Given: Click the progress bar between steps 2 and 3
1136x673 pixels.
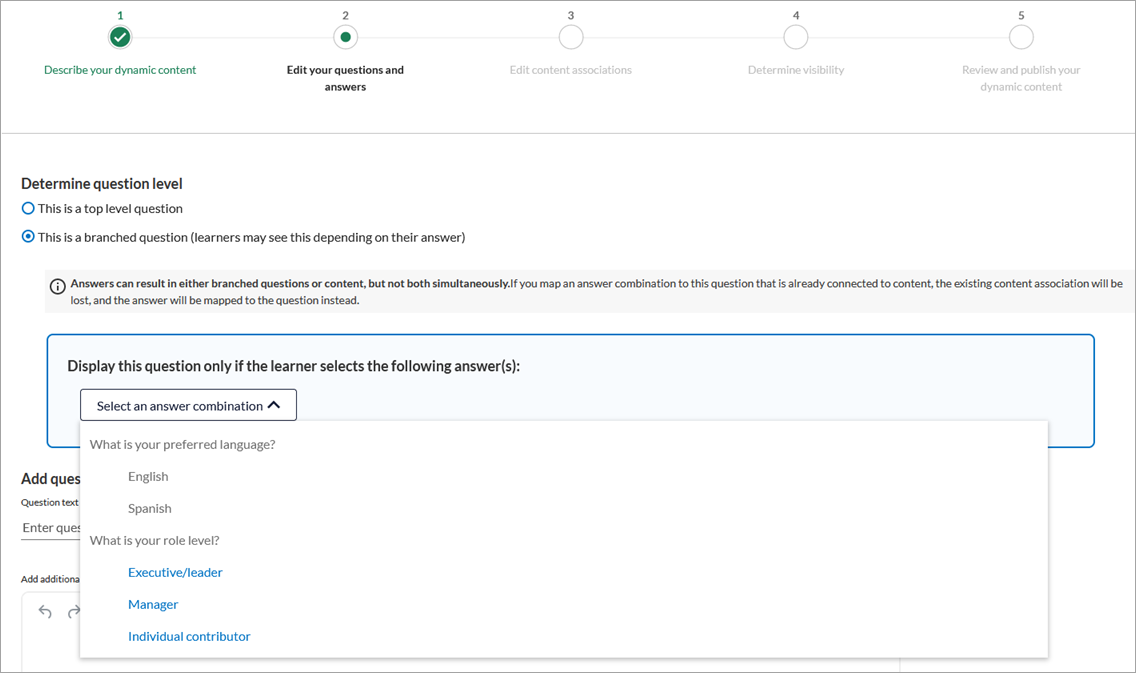Looking at the screenshot, I should (458, 37).
